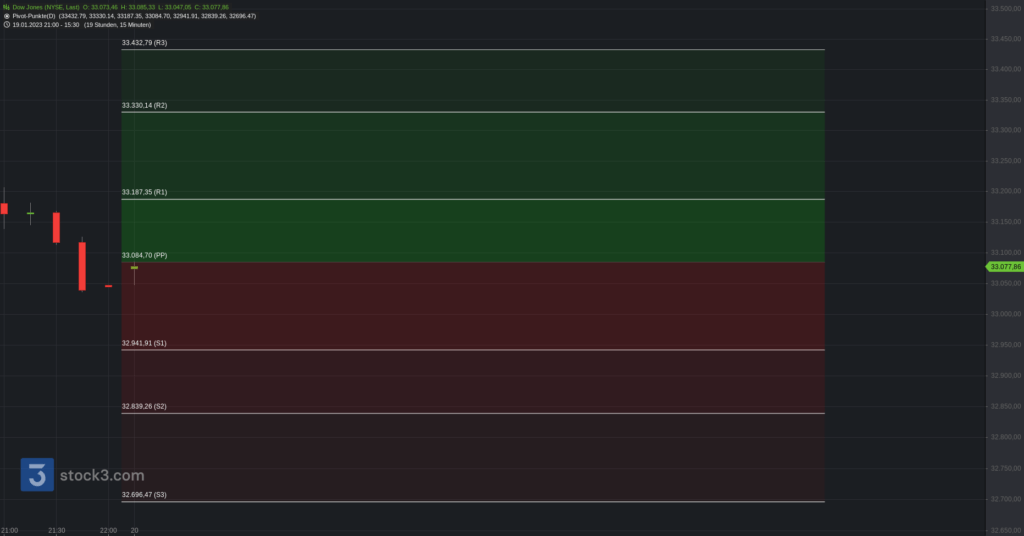Click the clock icon beside date range
Viewport: 1024px width, 536px height.
[x=7, y=24]
